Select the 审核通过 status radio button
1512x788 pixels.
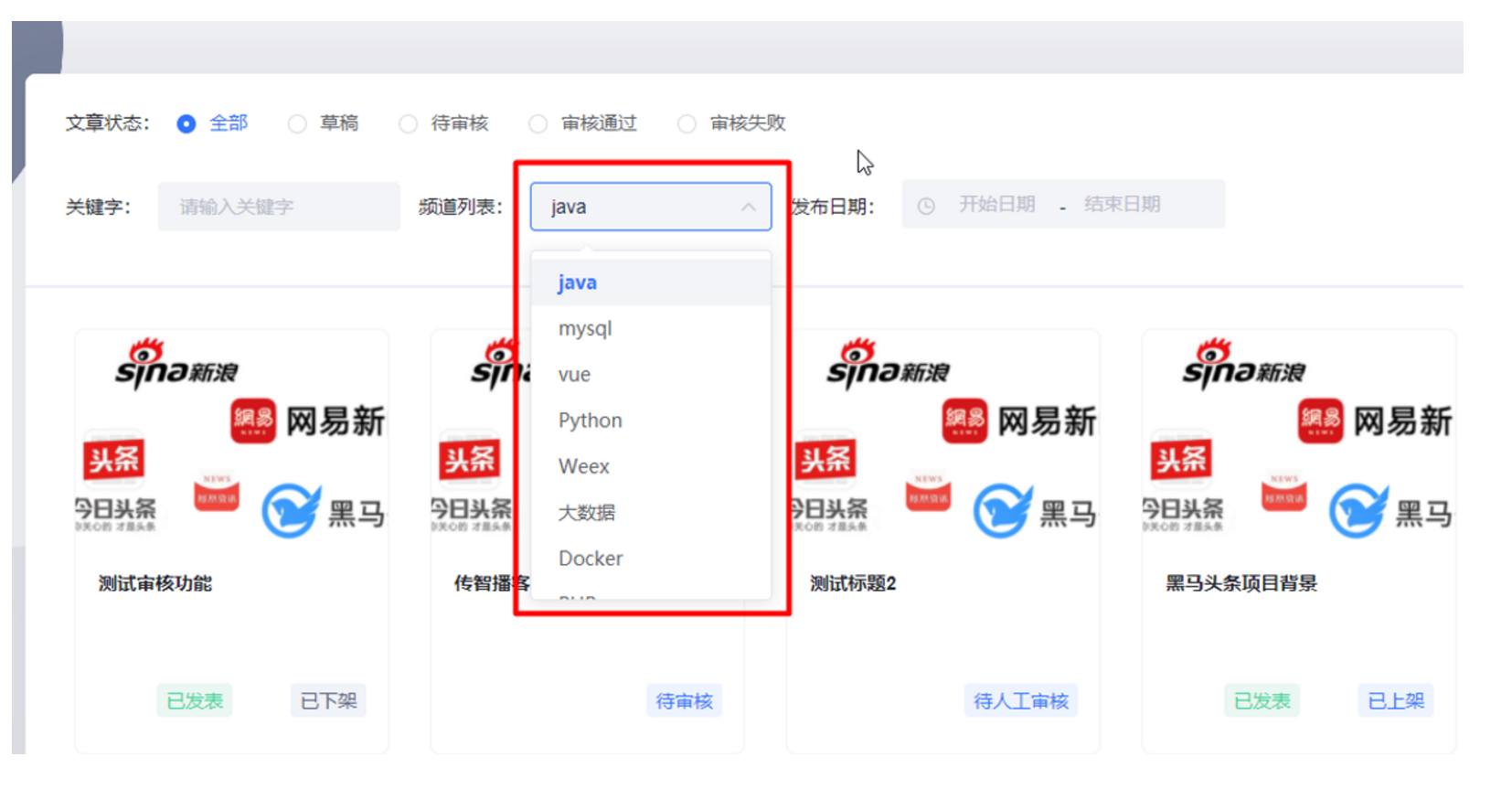pos(538,123)
